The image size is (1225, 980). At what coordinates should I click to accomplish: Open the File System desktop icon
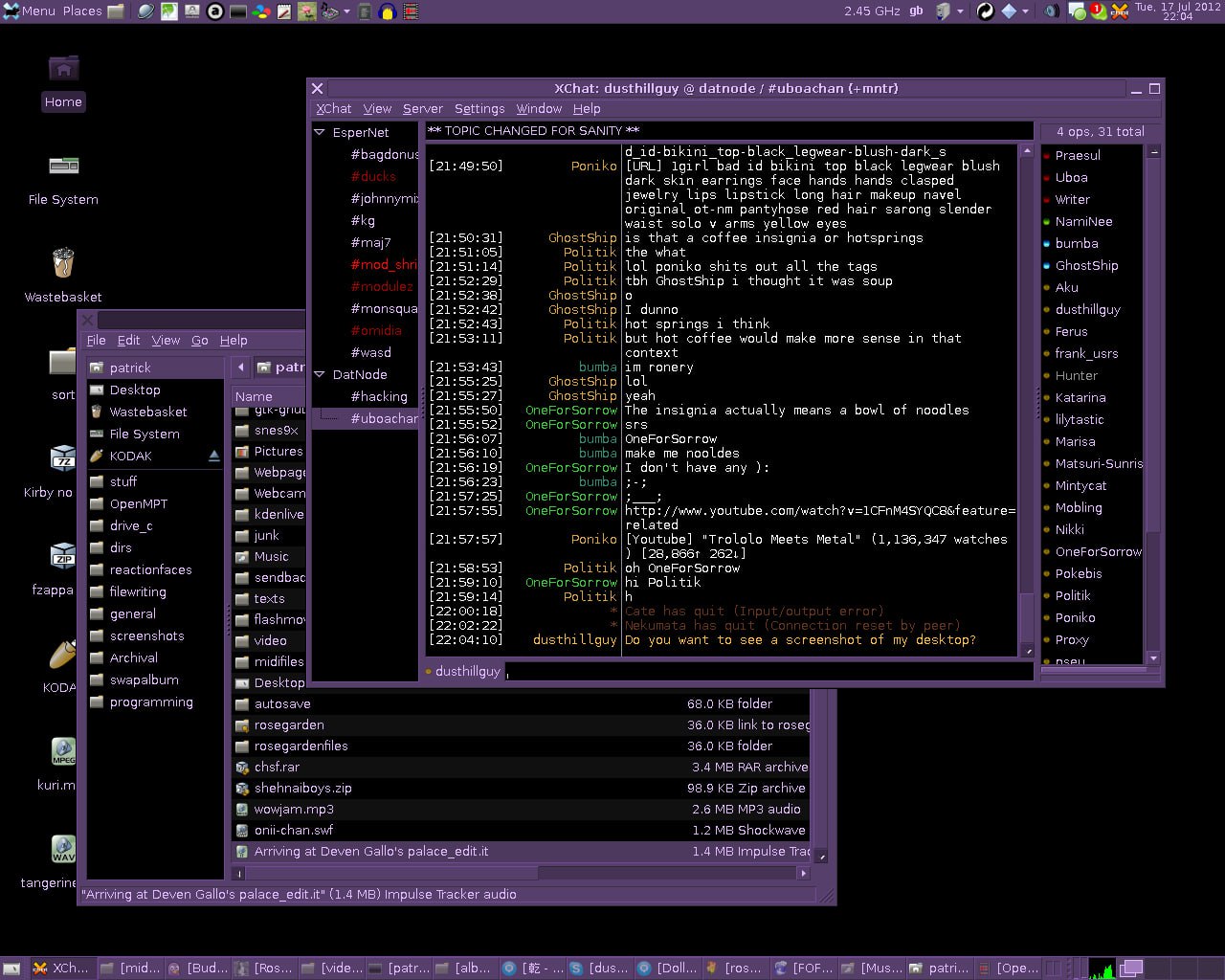click(63, 166)
